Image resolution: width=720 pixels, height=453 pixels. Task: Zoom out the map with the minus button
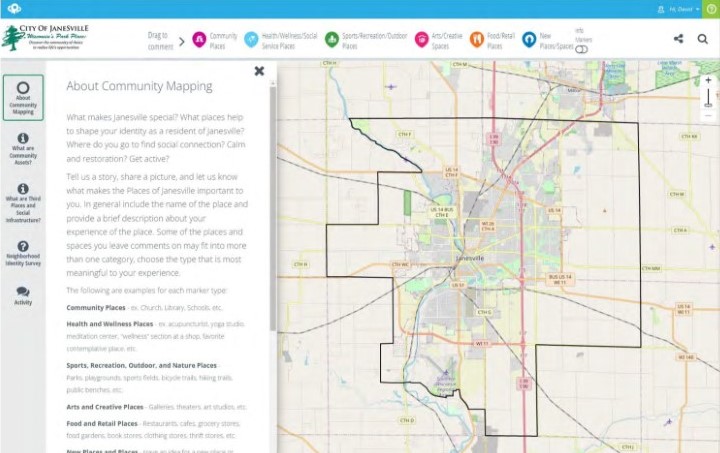coord(708,116)
